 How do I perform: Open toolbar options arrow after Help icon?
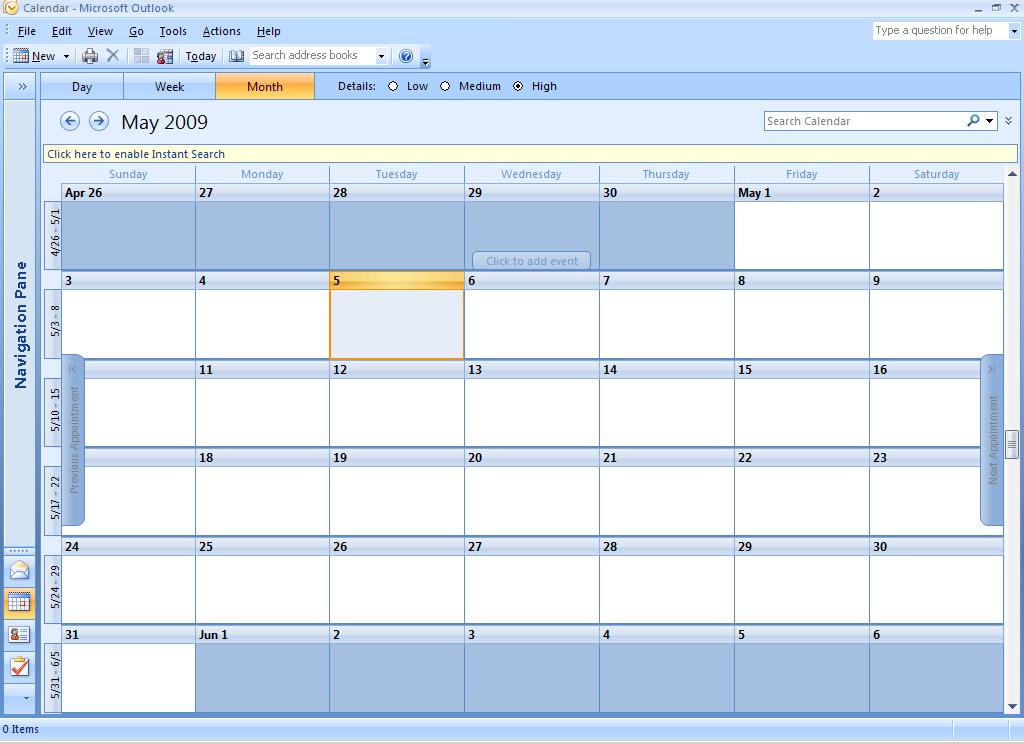(x=425, y=61)
